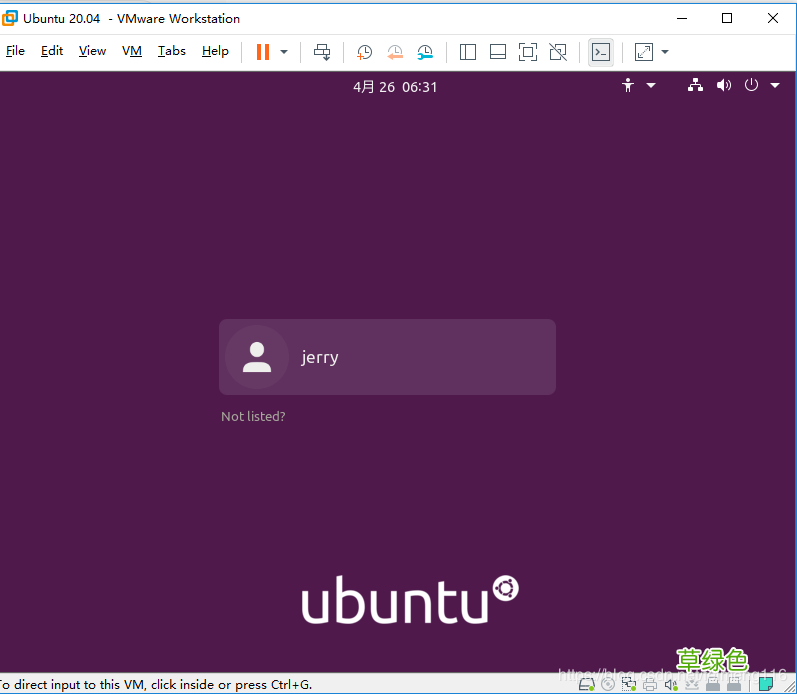The image size is (797, 694).
Task: Pause the virtual machine with the orange button
Action: coord(263,52)
